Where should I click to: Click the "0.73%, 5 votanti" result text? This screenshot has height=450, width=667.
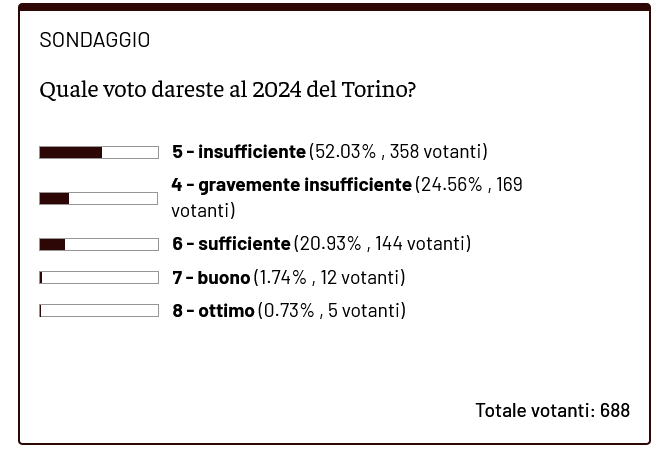pos(332,311)
